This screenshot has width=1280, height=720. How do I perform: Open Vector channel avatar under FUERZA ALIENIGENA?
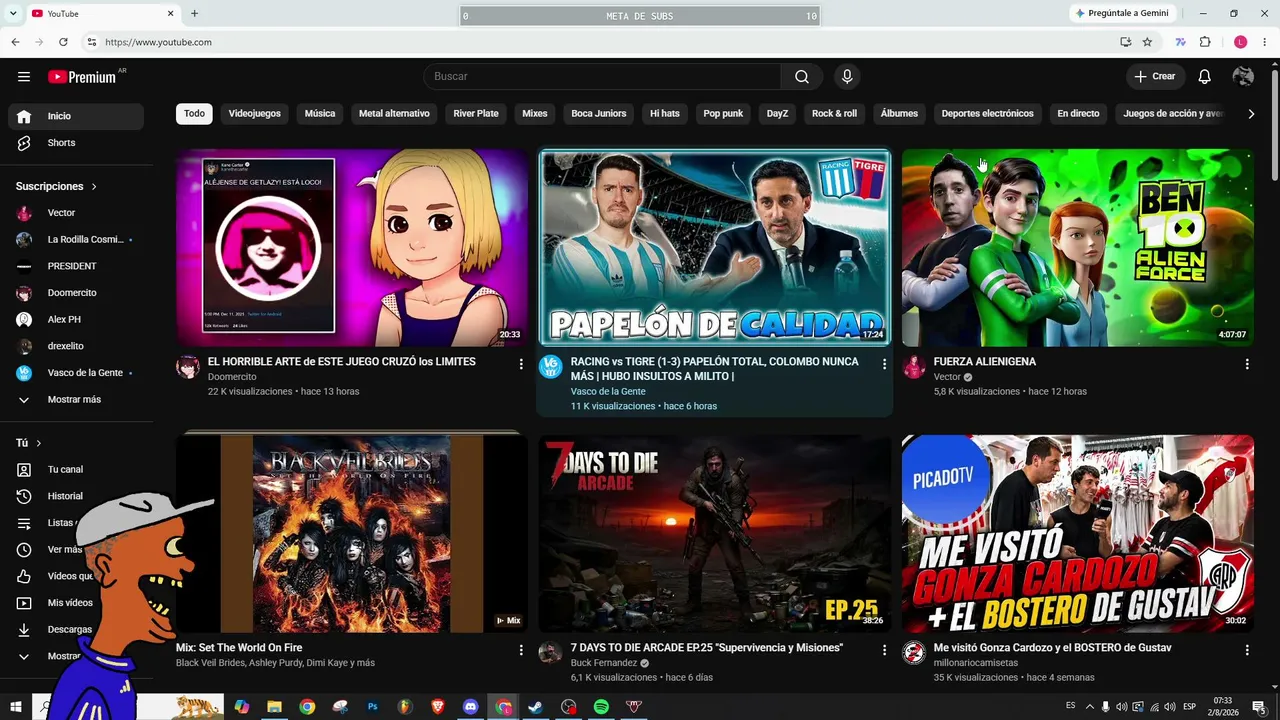tap(914, 367)
